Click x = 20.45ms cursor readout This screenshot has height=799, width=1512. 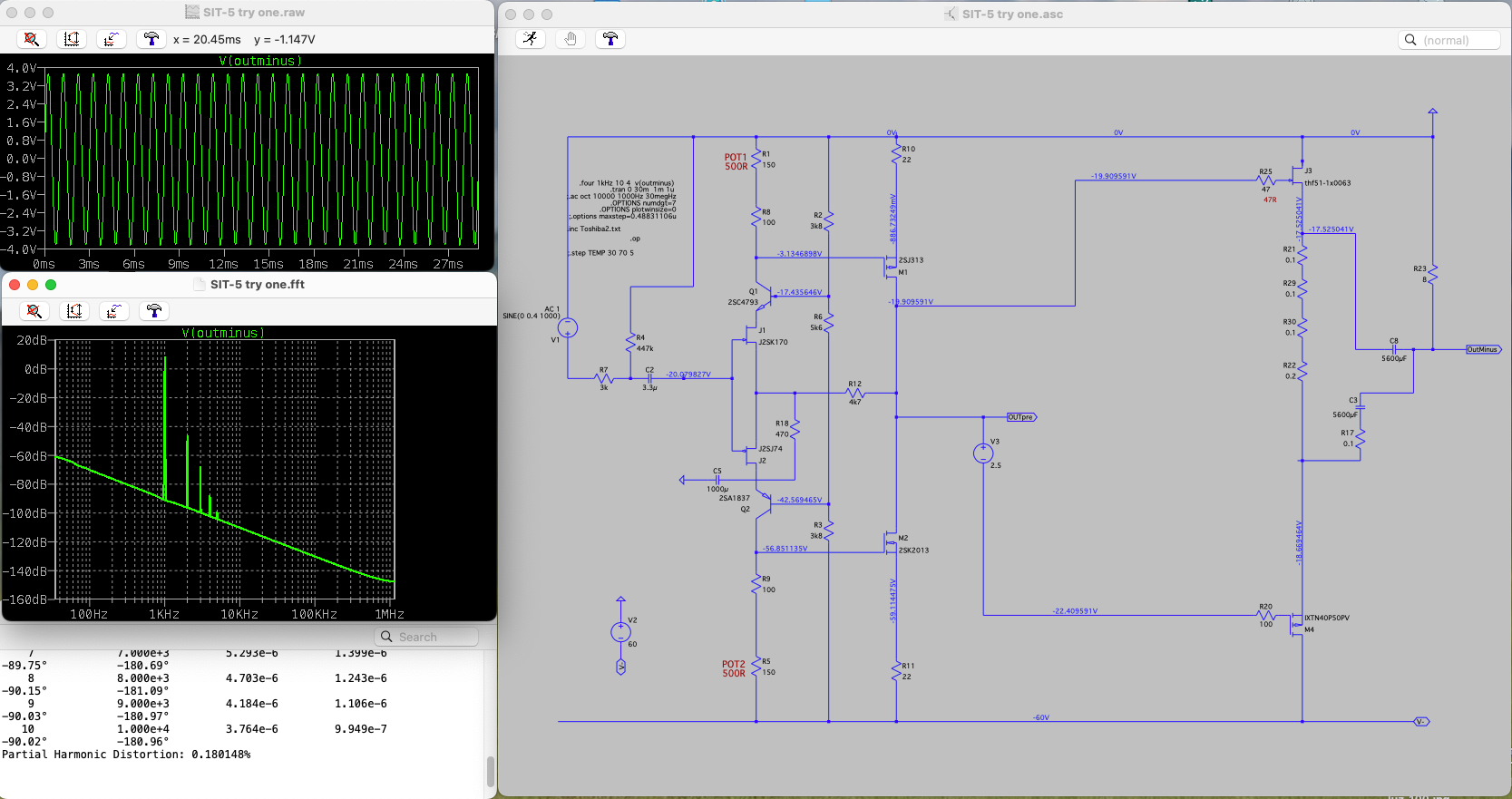point(207,40)
